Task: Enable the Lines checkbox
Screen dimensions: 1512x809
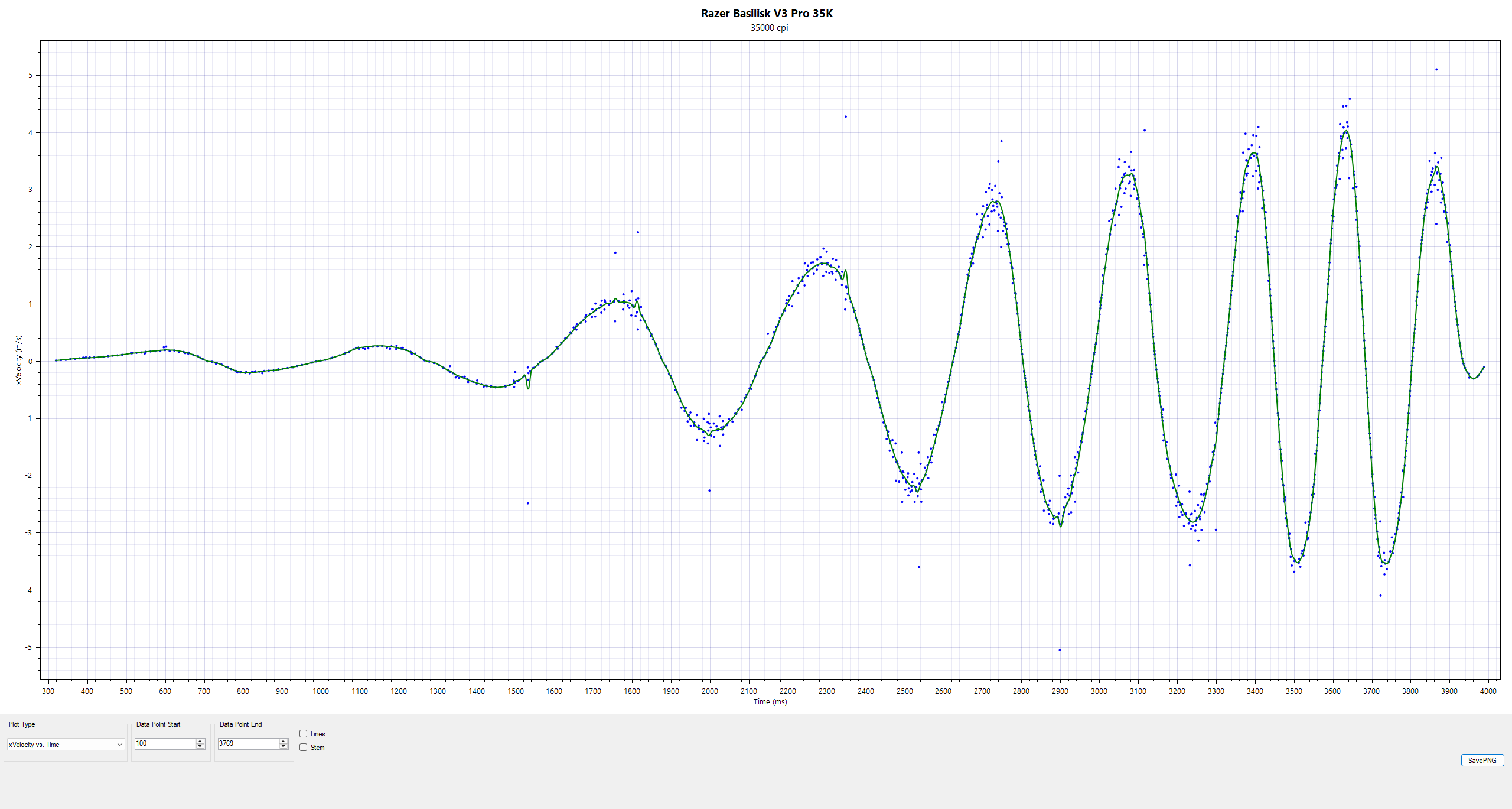Action: coord(304,734)
